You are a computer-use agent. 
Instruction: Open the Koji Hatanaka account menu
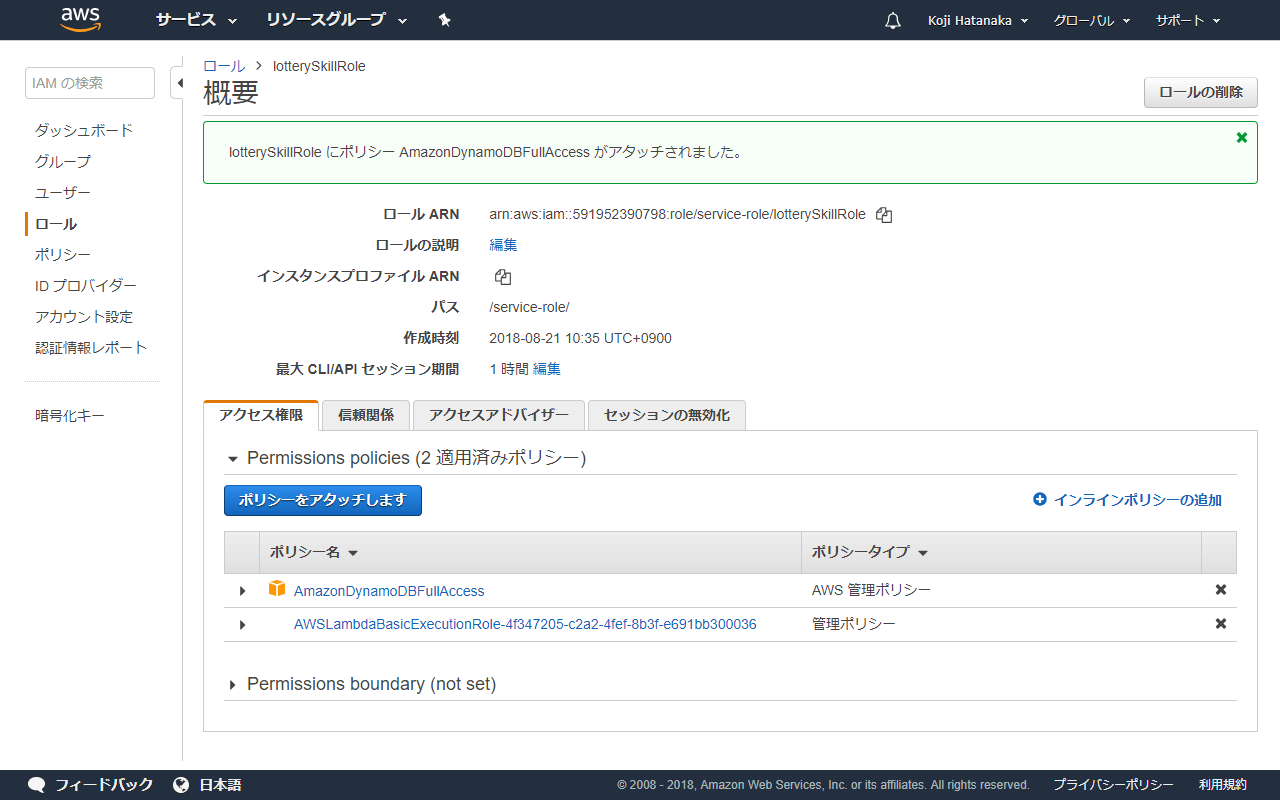click(978, 20)
